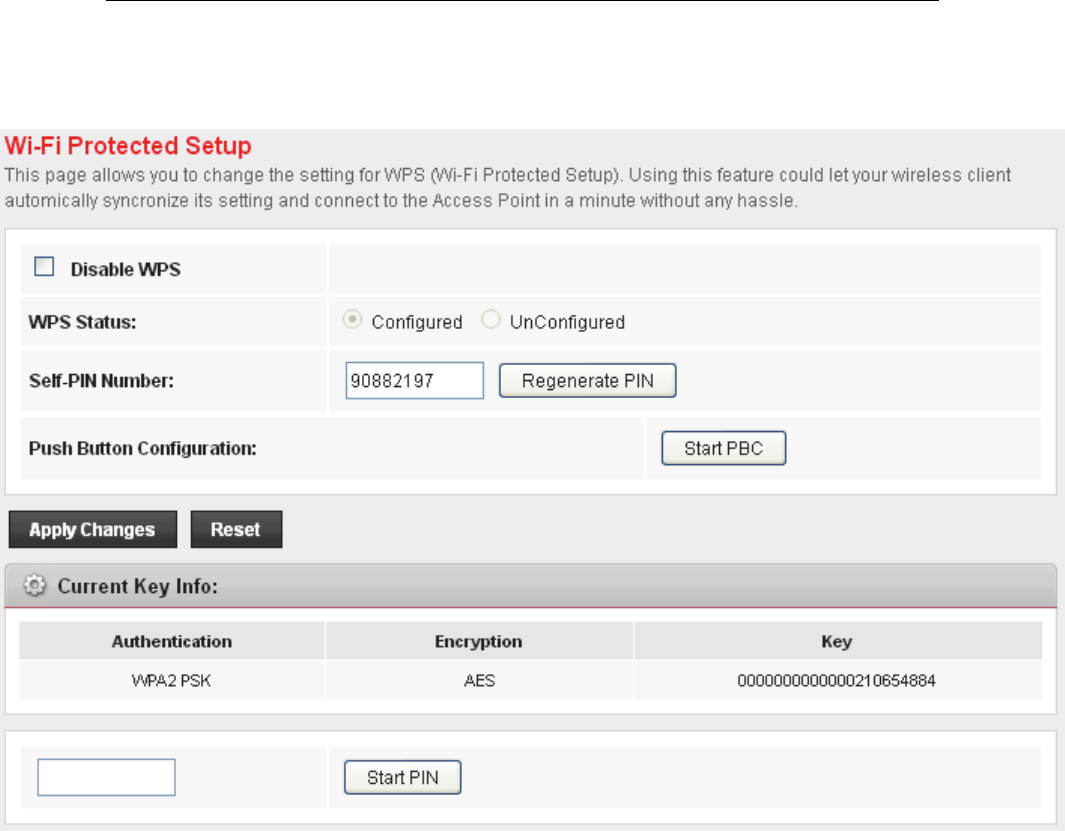The height and width of the screenshot is (831, 1065).
Task: Click the Key column header
Action: click(836, 641)
